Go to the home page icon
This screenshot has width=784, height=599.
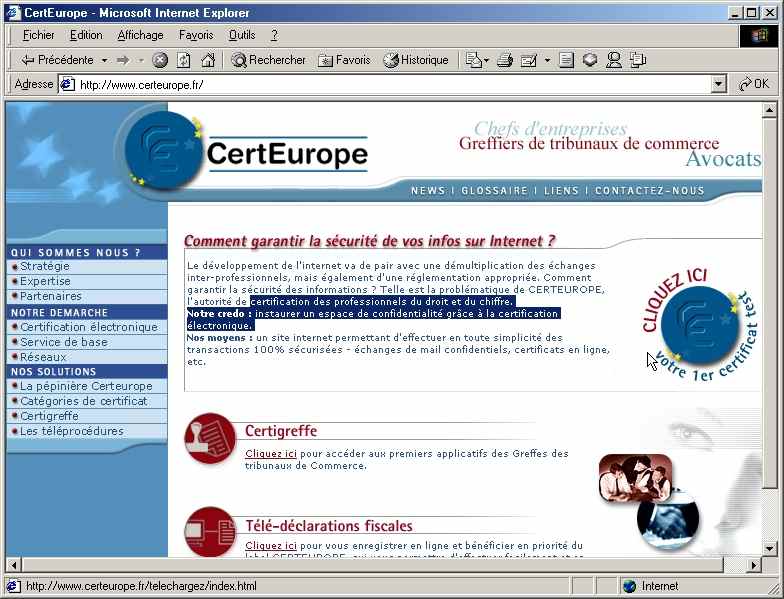(208, 60)
